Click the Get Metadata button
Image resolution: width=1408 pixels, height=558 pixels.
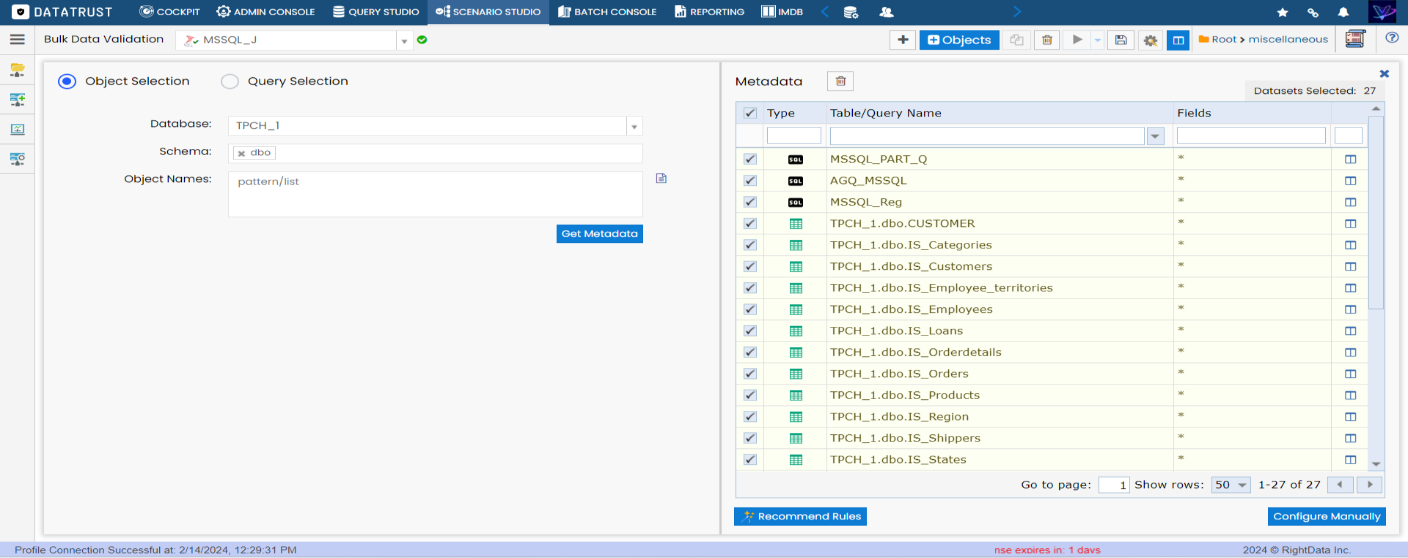coord(599,234)
